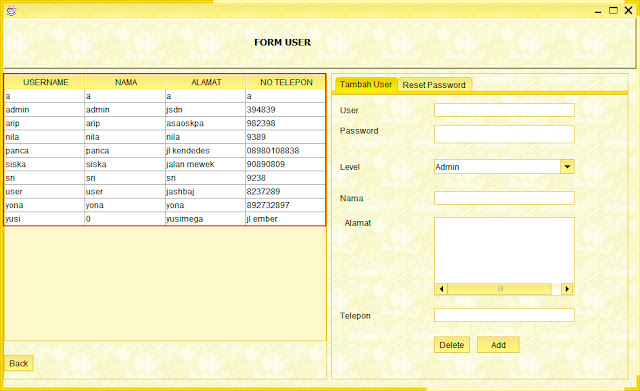Click the yusimega address cell
The height and width of the screenshot is (391, 640).
(x=205, y=219)
